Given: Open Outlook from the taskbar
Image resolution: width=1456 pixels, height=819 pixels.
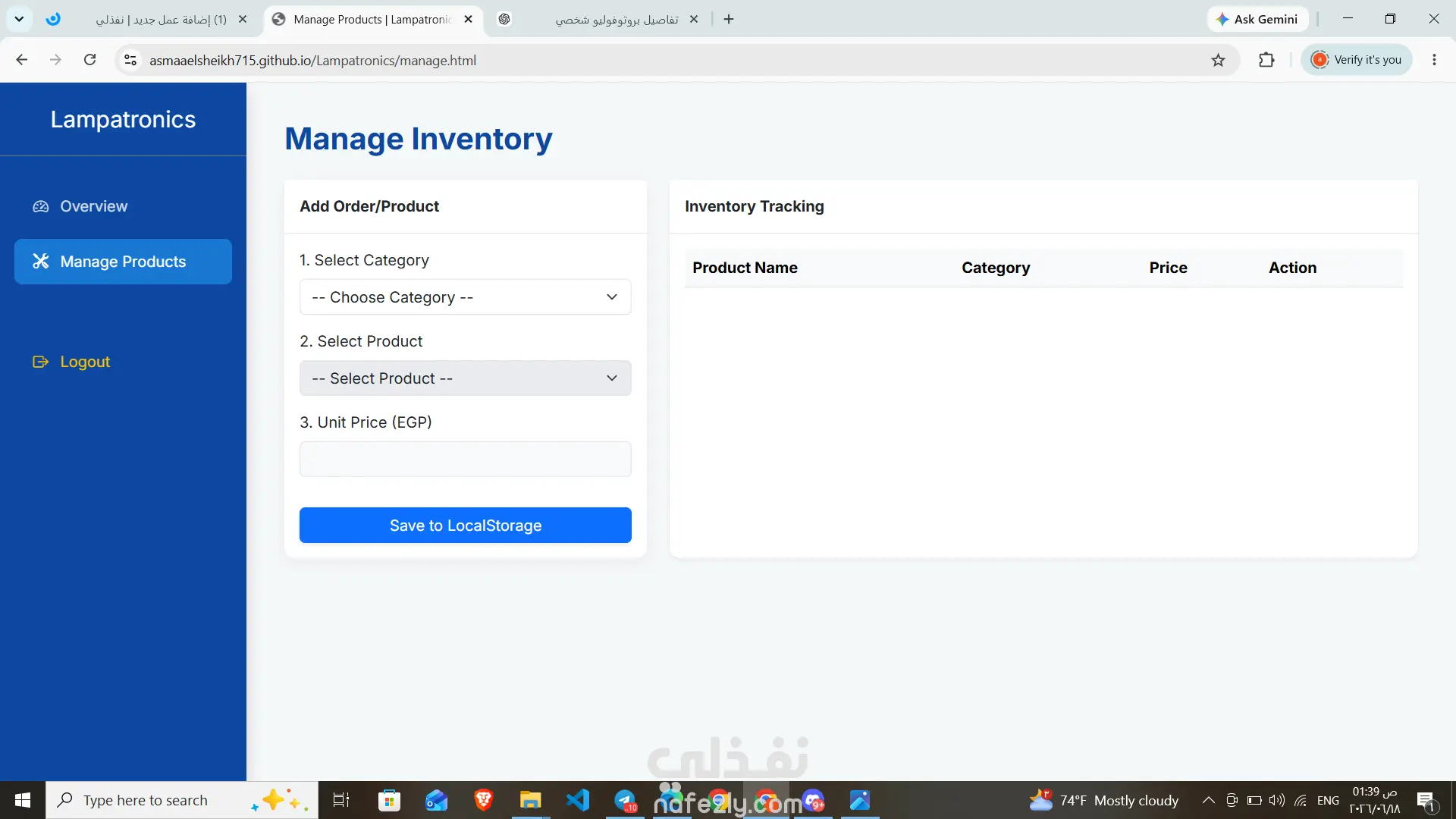Looking at the screenshot, I should [x=437, y=800].
